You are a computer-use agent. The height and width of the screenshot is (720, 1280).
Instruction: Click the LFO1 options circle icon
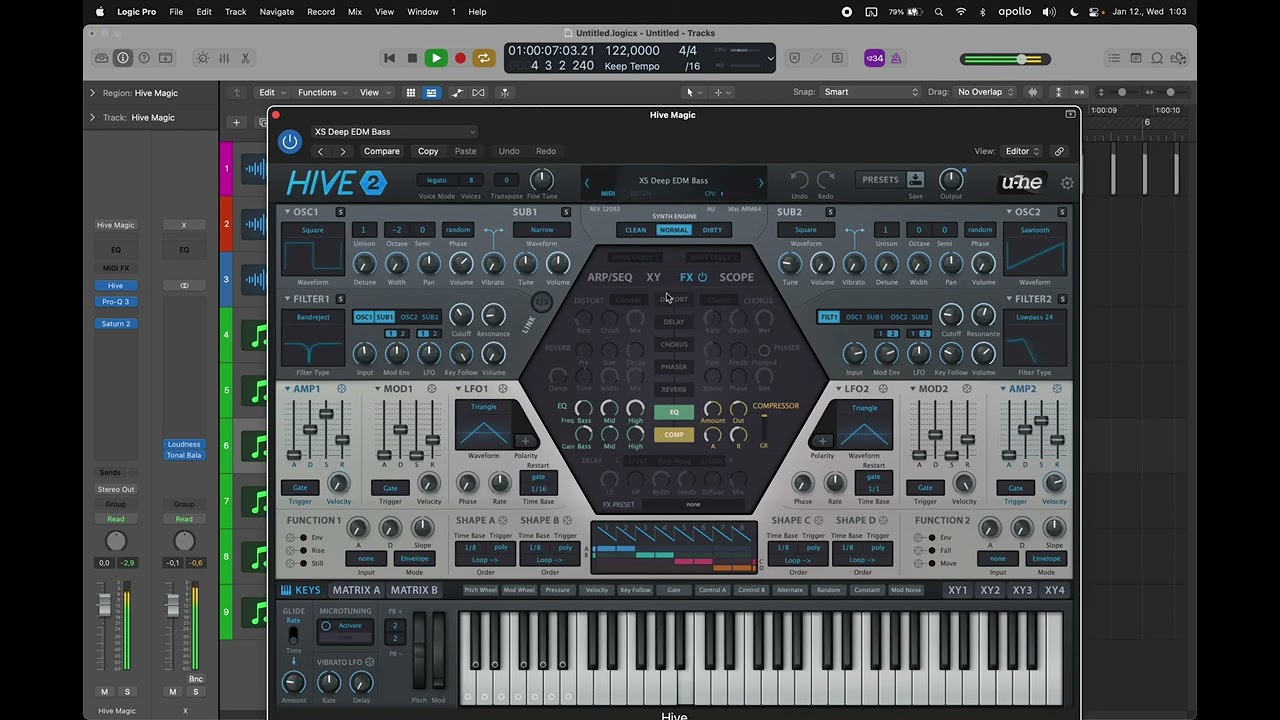(502, 389)
